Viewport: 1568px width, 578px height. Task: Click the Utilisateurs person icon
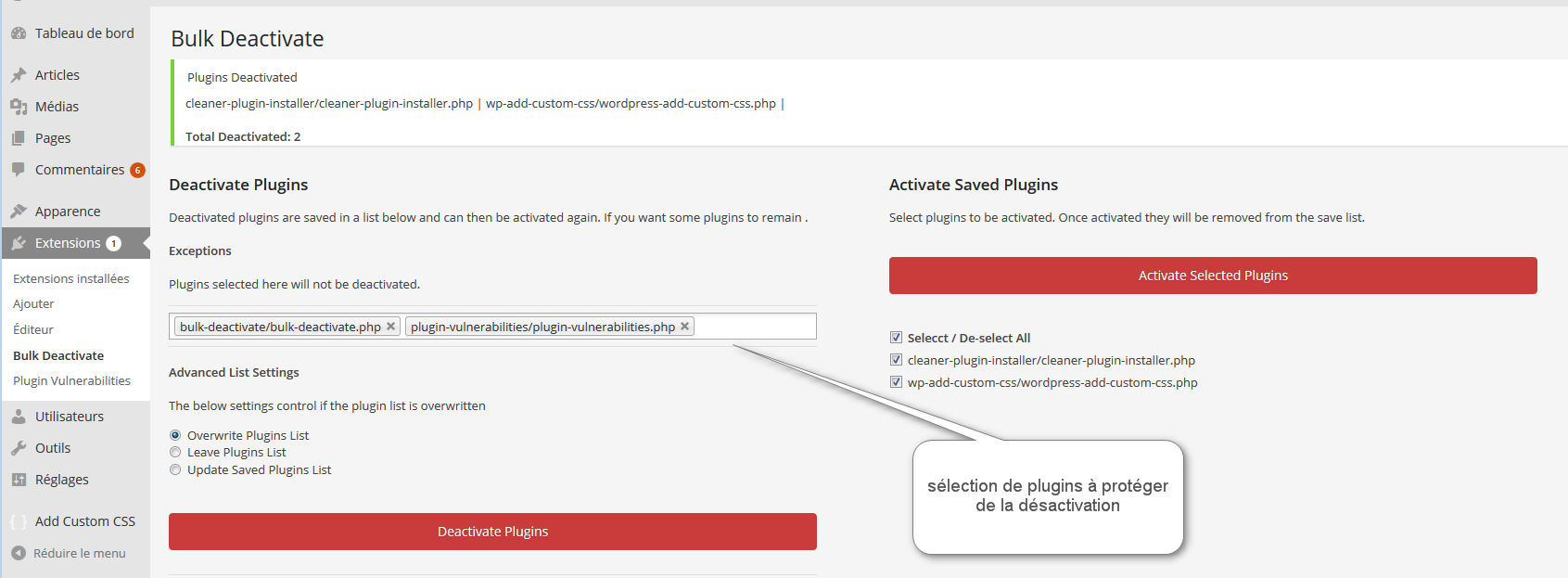click(19, 417)
